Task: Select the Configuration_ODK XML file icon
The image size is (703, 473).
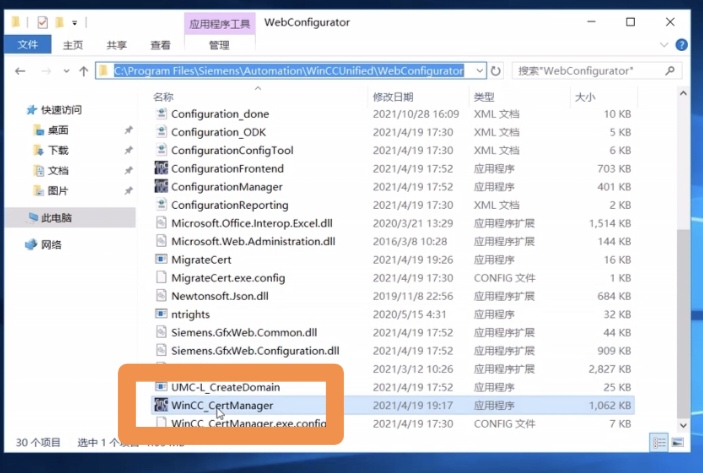Action: coord(161,132)
